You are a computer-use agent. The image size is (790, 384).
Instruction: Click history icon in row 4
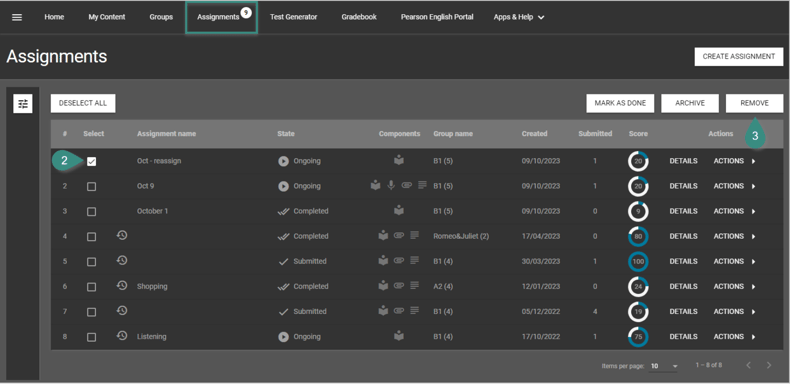[x=122, y=235]
